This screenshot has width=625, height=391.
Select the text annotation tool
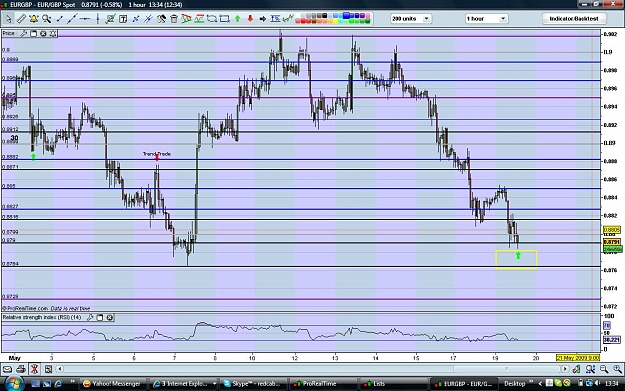[x=123, y=19]
